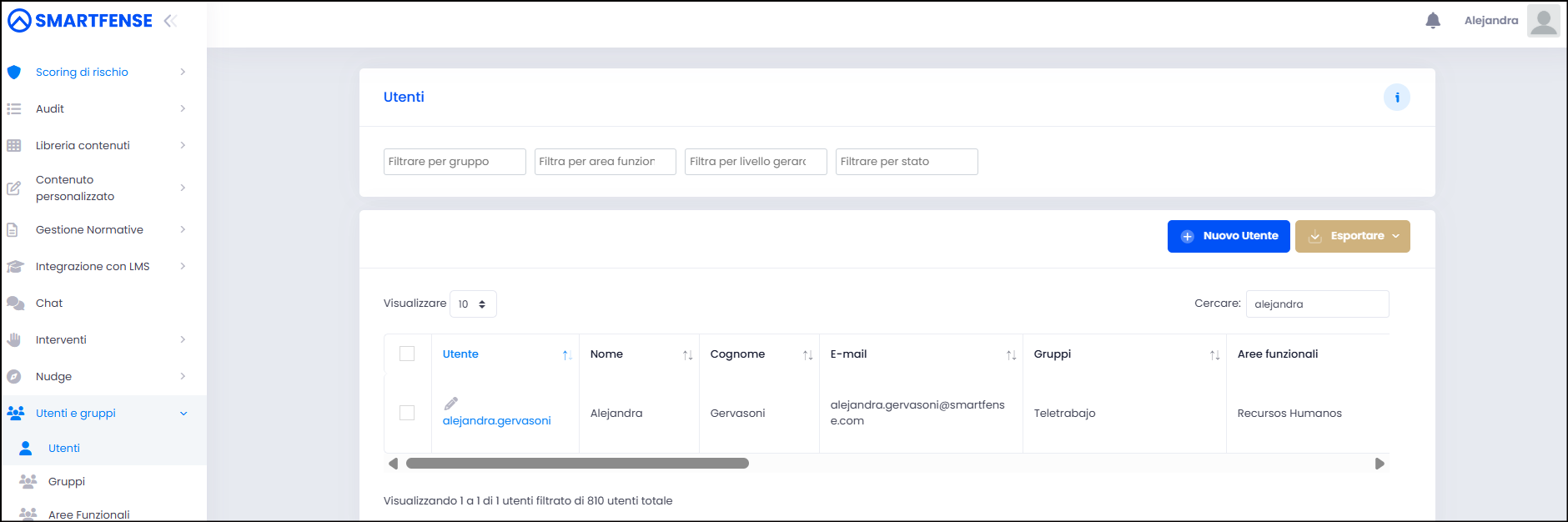
Task: Select the Utenti submenu item
Action: pos(64,449)
